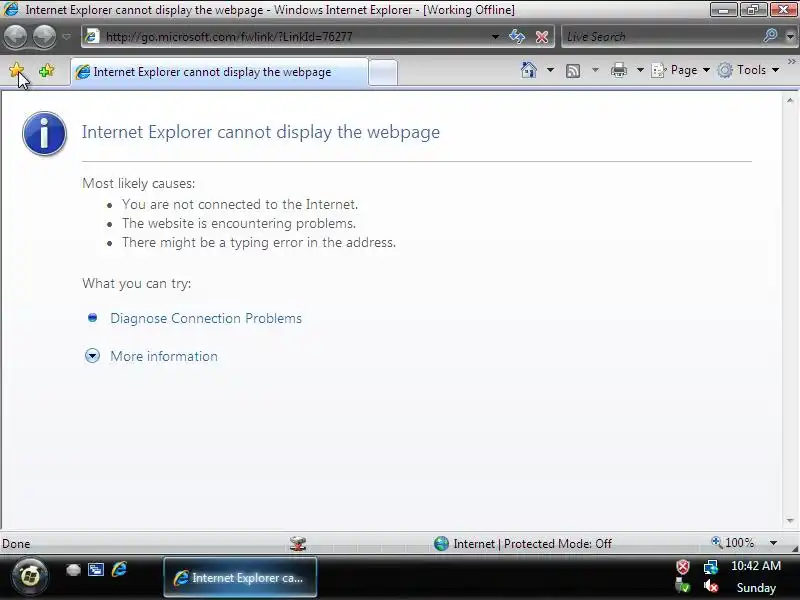800x600 pixels.
Task: Click the green-check device tray icon
Action: pyautogui.click(x=683, y=587)
